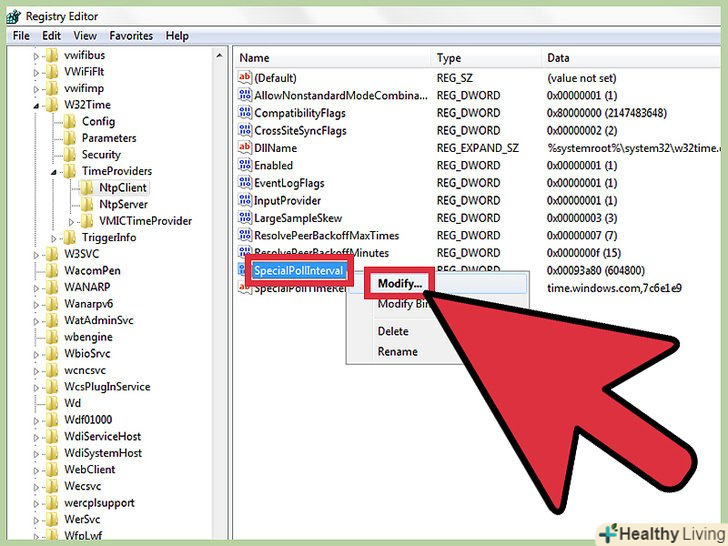
Task: Click the LargeSampleSkew DWORD icon
Action: (x=245, y=217)
